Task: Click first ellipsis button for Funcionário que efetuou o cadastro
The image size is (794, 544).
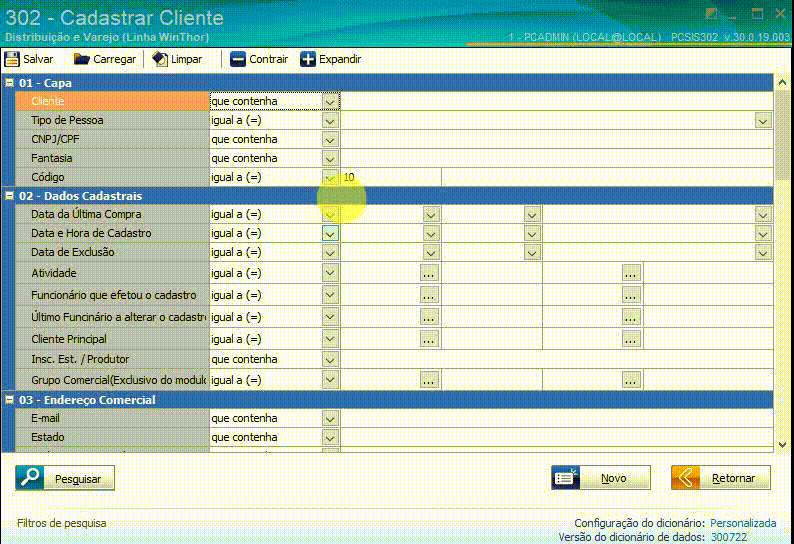Action: [x=429, y=295]
